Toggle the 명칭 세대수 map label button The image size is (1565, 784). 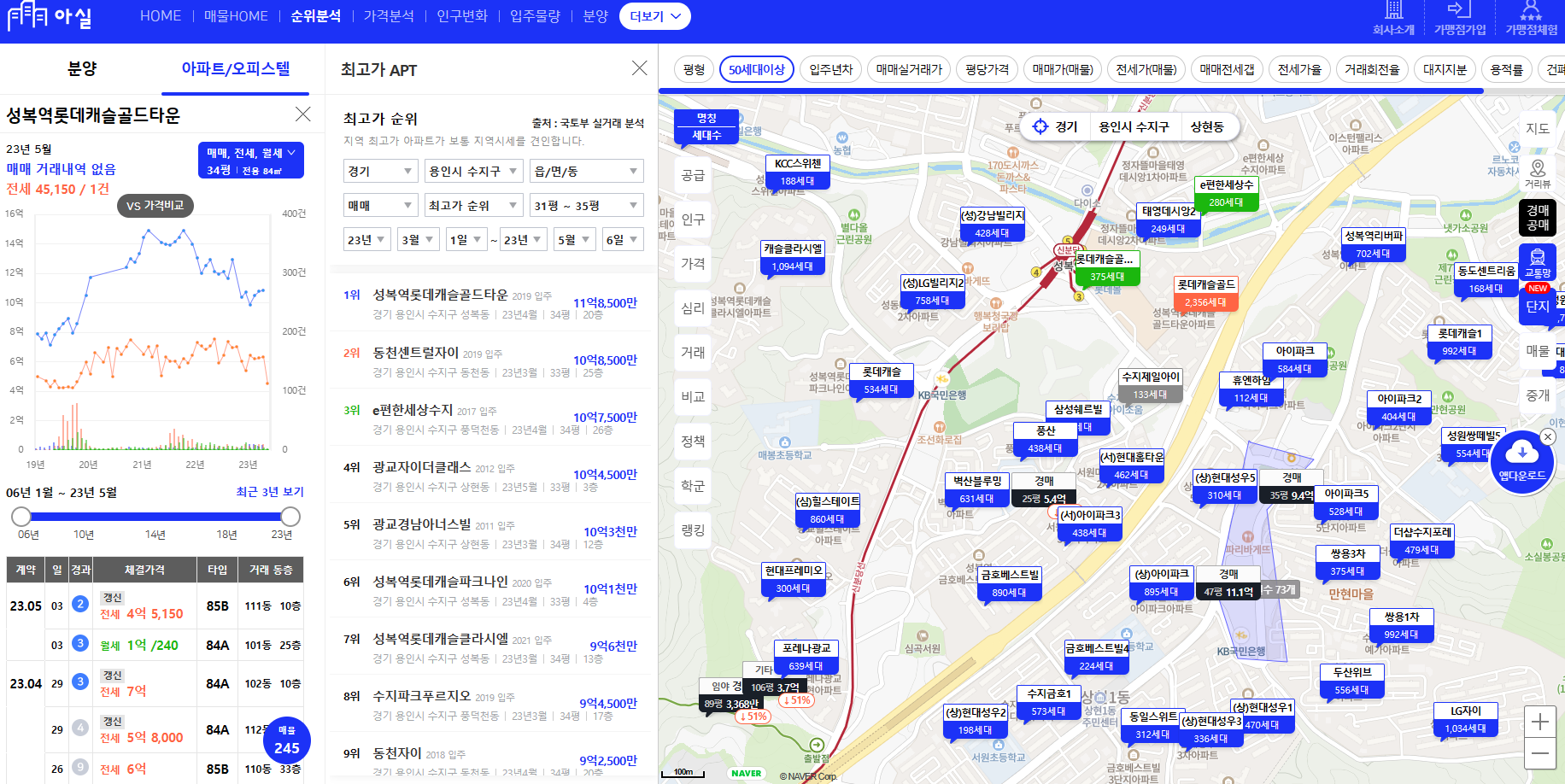[x=706, y=126]
